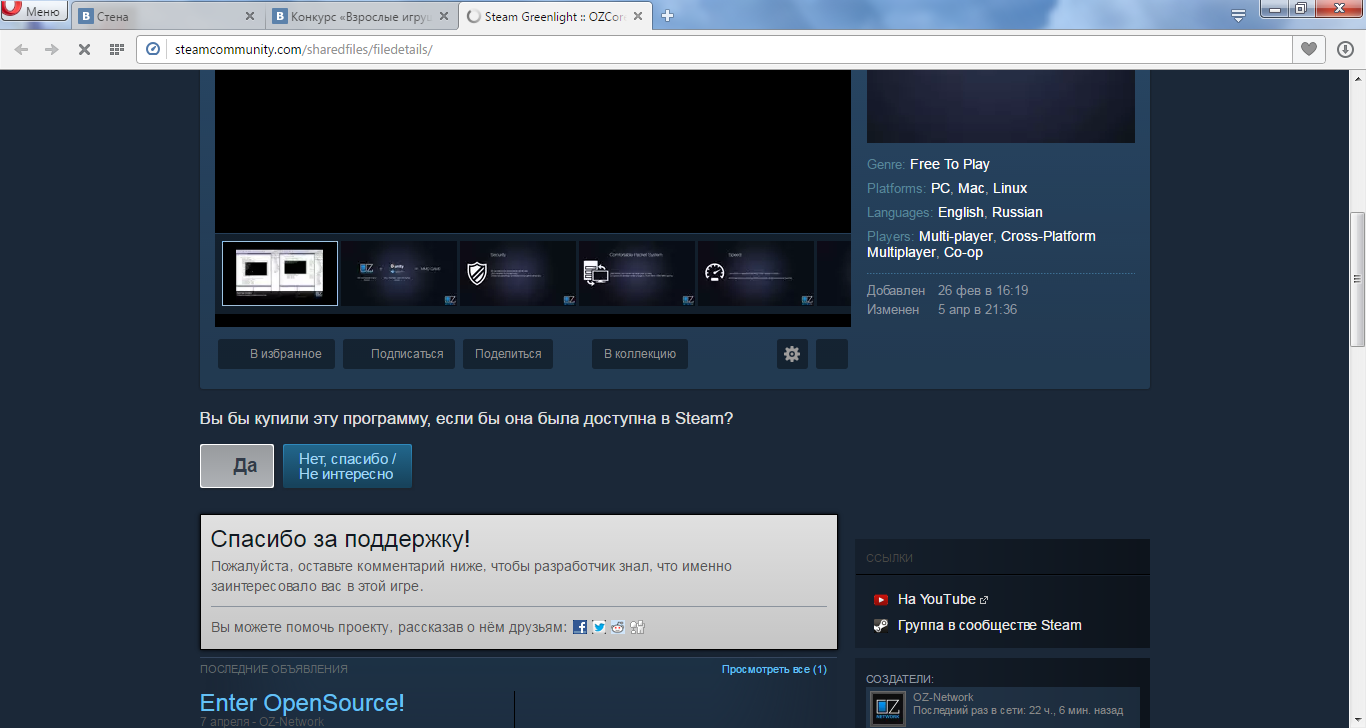Open the OZ-Network creator profile link
The image size is (1366, 728).
coord(943,697)
